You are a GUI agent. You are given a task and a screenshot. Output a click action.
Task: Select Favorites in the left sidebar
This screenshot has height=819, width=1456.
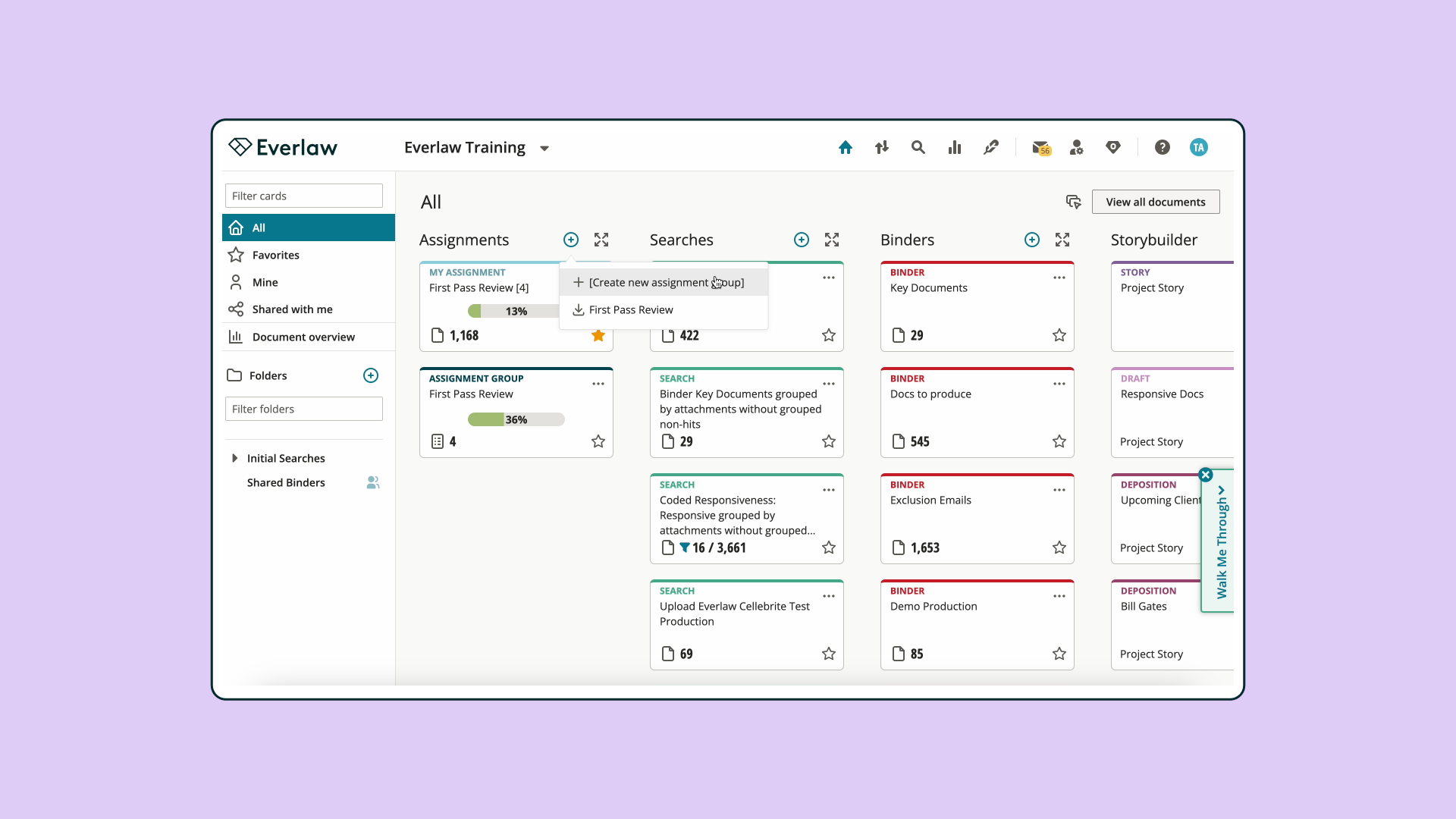[275, 255]
